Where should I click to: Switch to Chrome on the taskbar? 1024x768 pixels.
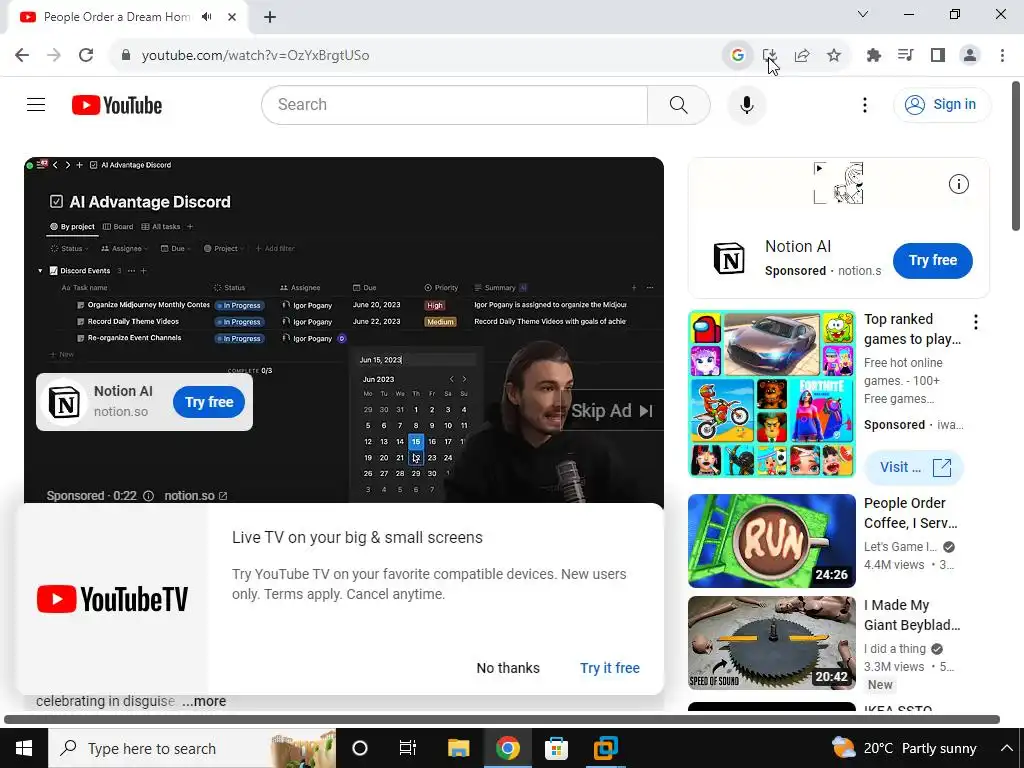point(507,748)
